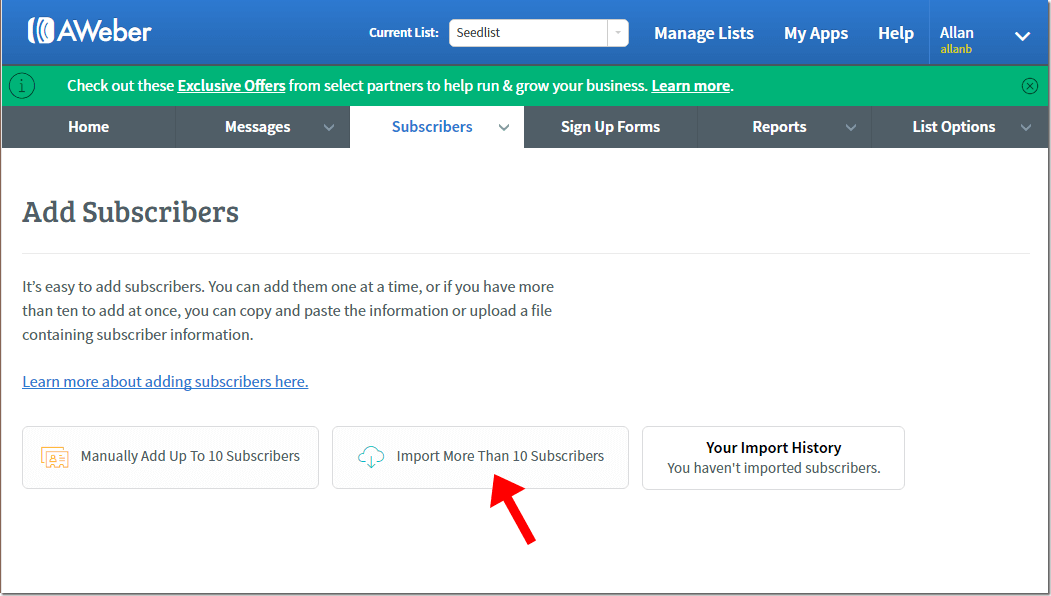Open Your Import History card

[x=773, y=457]
